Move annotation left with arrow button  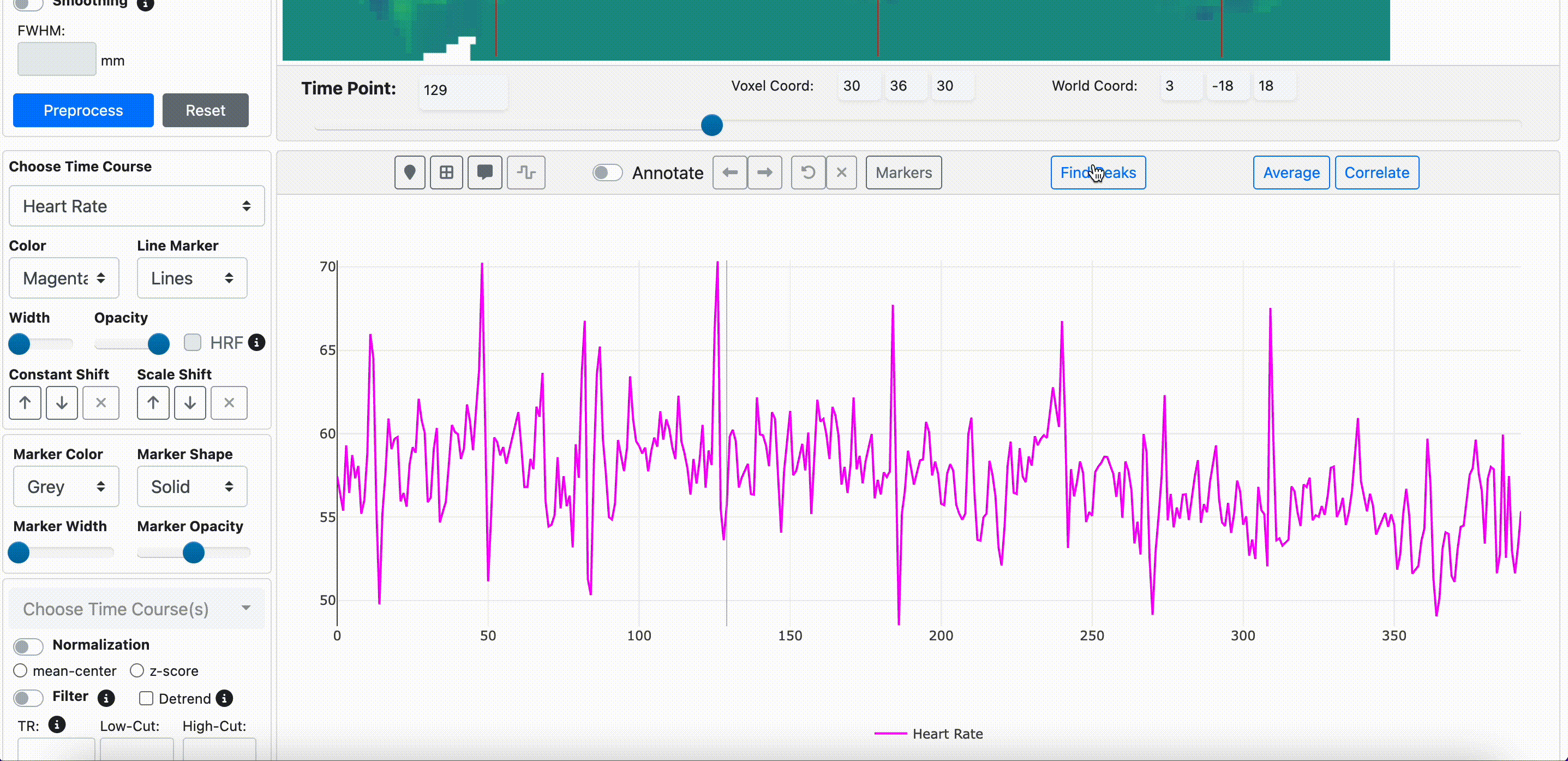pos(730,173)
